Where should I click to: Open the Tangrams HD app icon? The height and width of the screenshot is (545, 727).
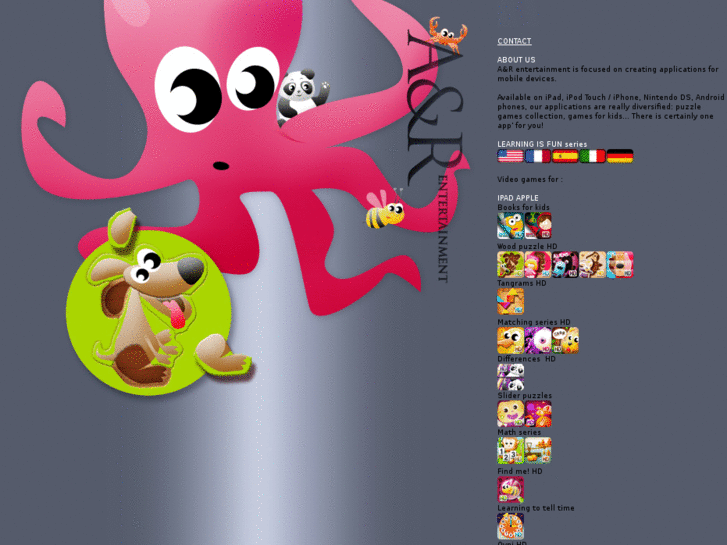point(510,301)
